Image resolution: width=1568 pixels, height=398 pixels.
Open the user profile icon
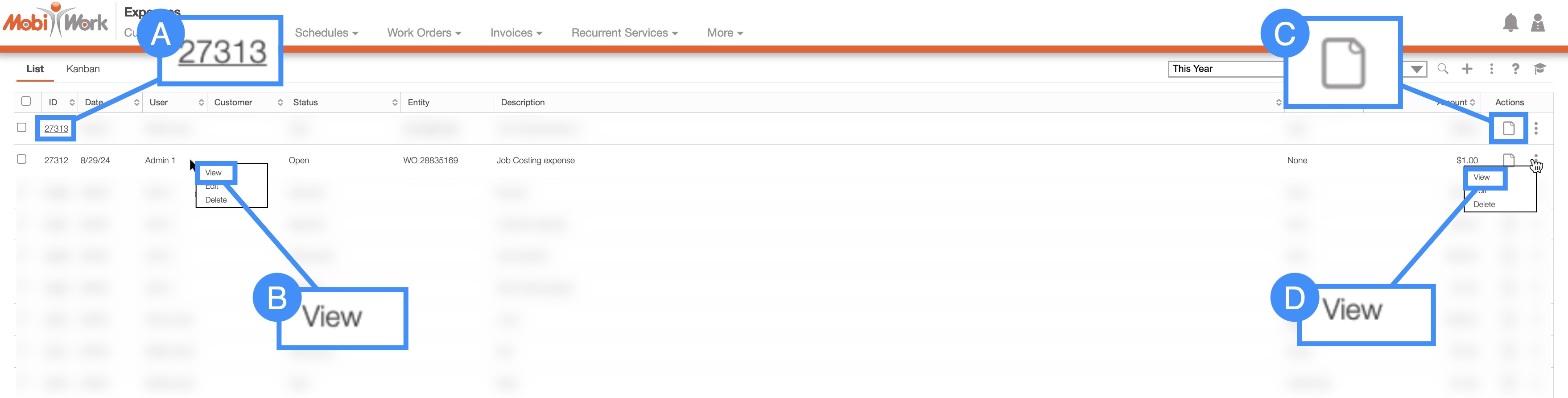(1538, 23)
